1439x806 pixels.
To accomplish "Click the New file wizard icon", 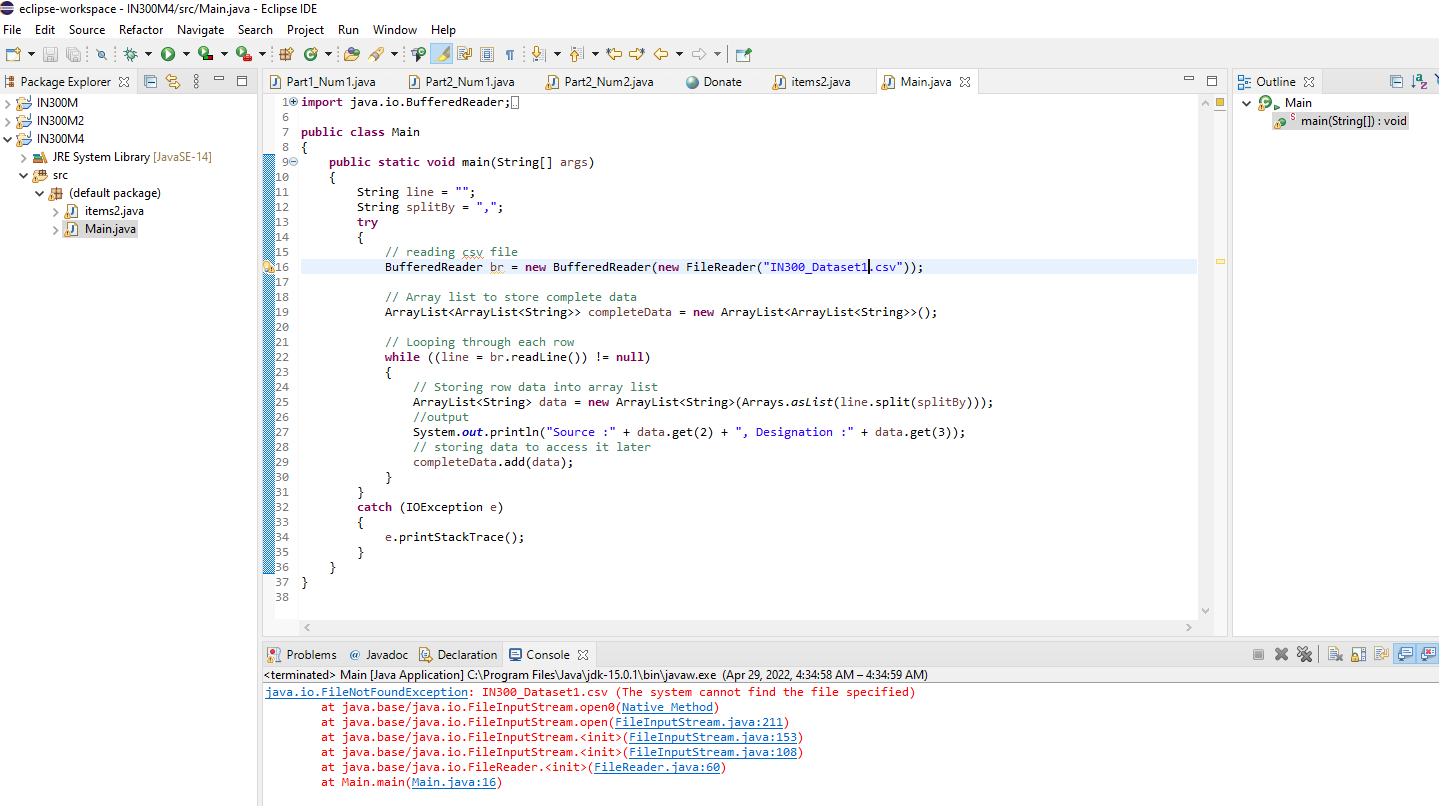I will (x=12, y=54).
